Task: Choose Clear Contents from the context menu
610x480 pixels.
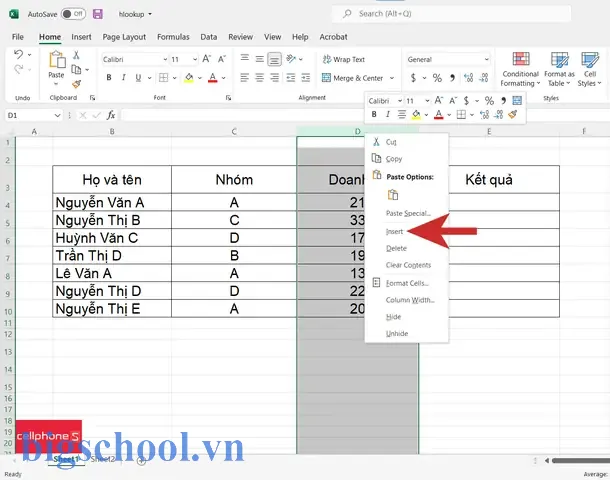Action: tap(406, 265)
